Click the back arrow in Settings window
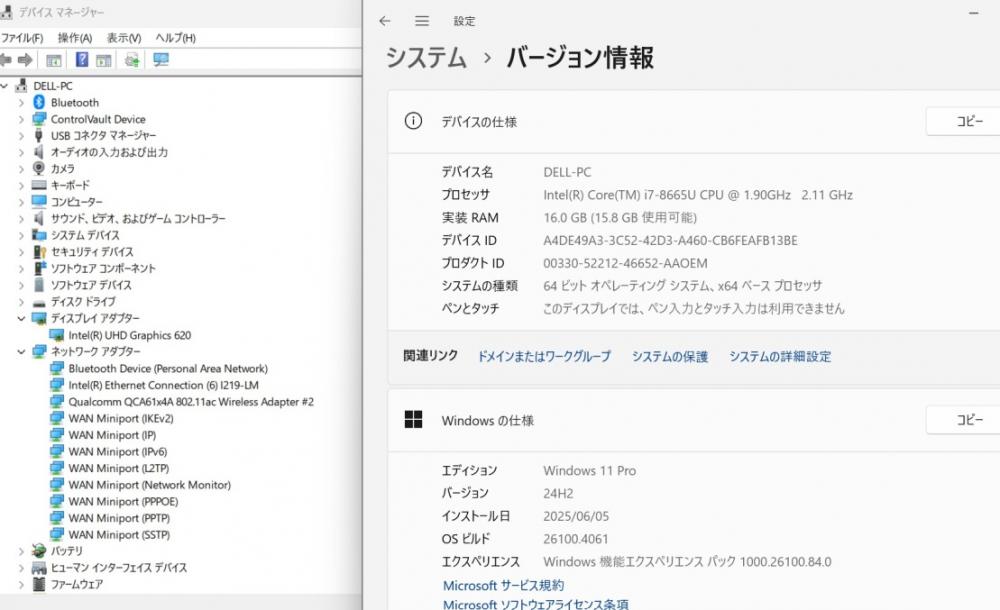Viewport: 1000px width, 610px height. pyautogui.click(x=385, y=21)
